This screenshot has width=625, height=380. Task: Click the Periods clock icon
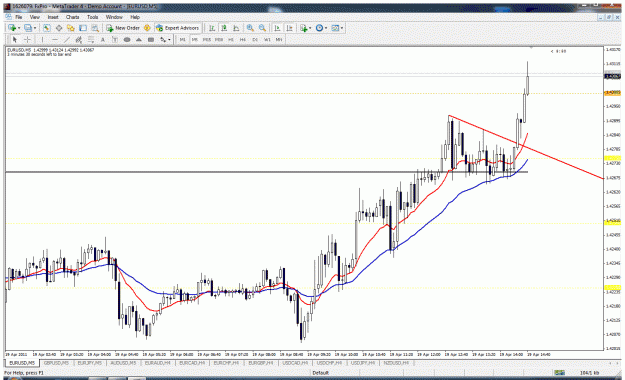point(319,28)
